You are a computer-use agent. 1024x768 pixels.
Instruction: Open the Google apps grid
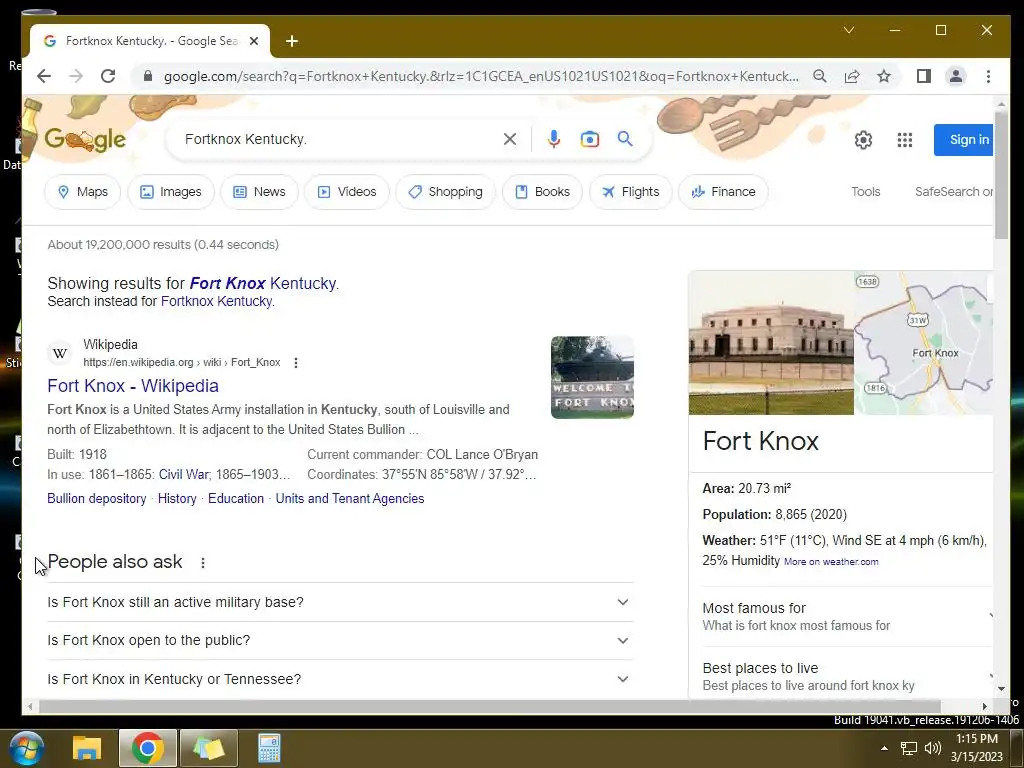point(904,140)
